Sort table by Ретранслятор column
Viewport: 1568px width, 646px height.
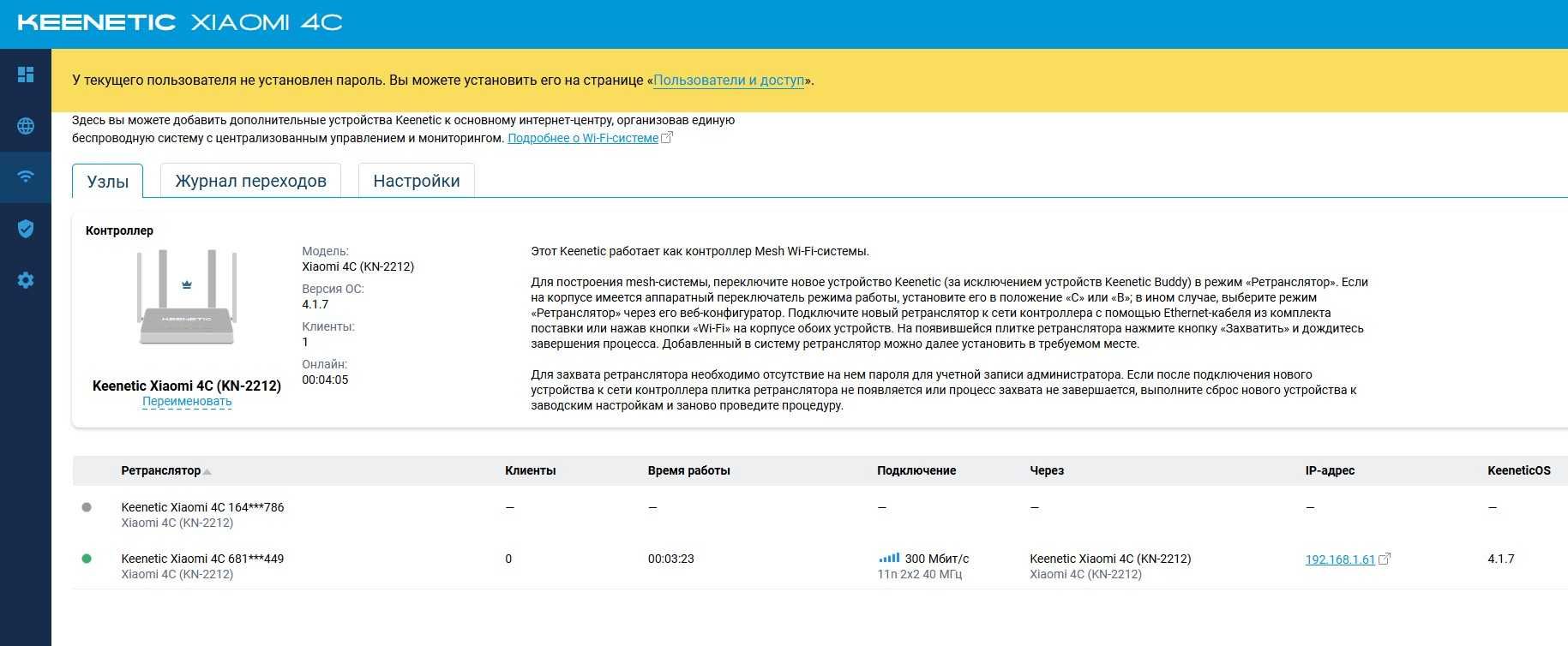(x=165, y=470)
